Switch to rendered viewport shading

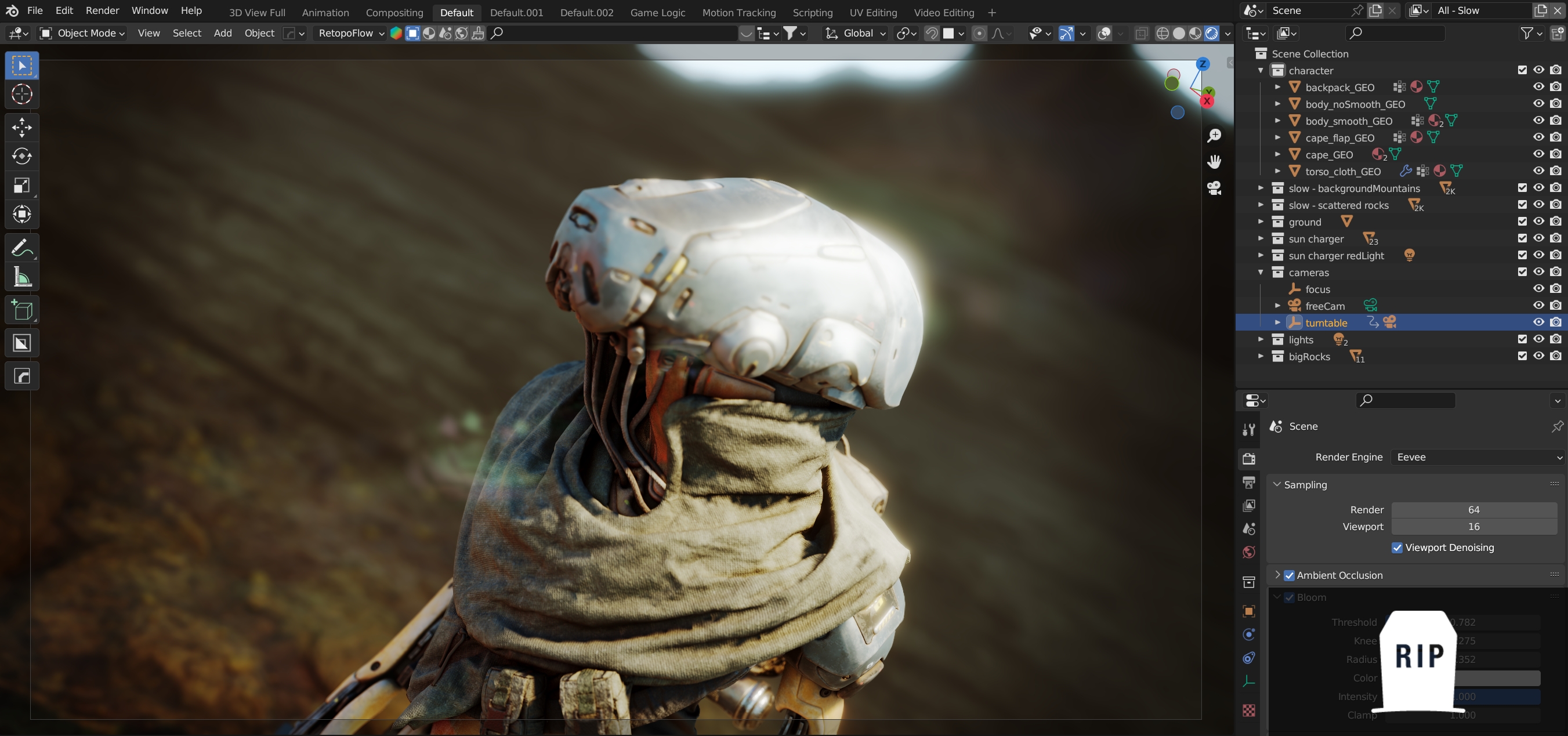pyautogui.click(x=1211, y=34)
